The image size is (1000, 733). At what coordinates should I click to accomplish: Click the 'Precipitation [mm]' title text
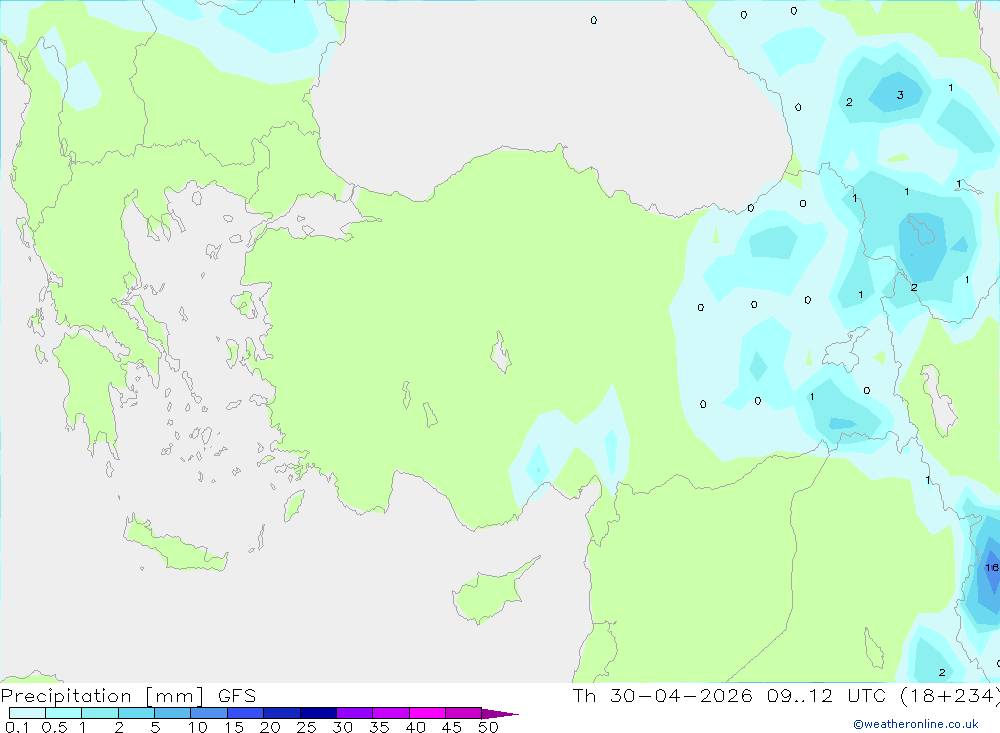pos(103,695)
